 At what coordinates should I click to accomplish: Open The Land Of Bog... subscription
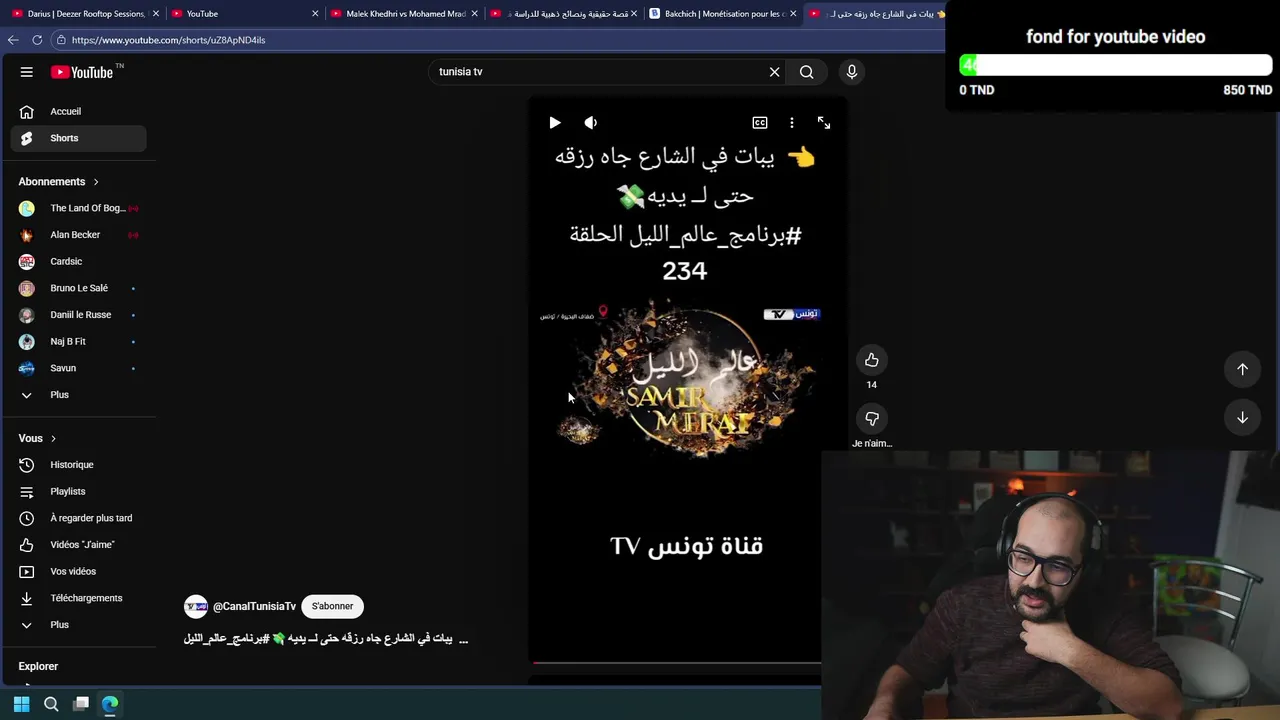(78, 208)
